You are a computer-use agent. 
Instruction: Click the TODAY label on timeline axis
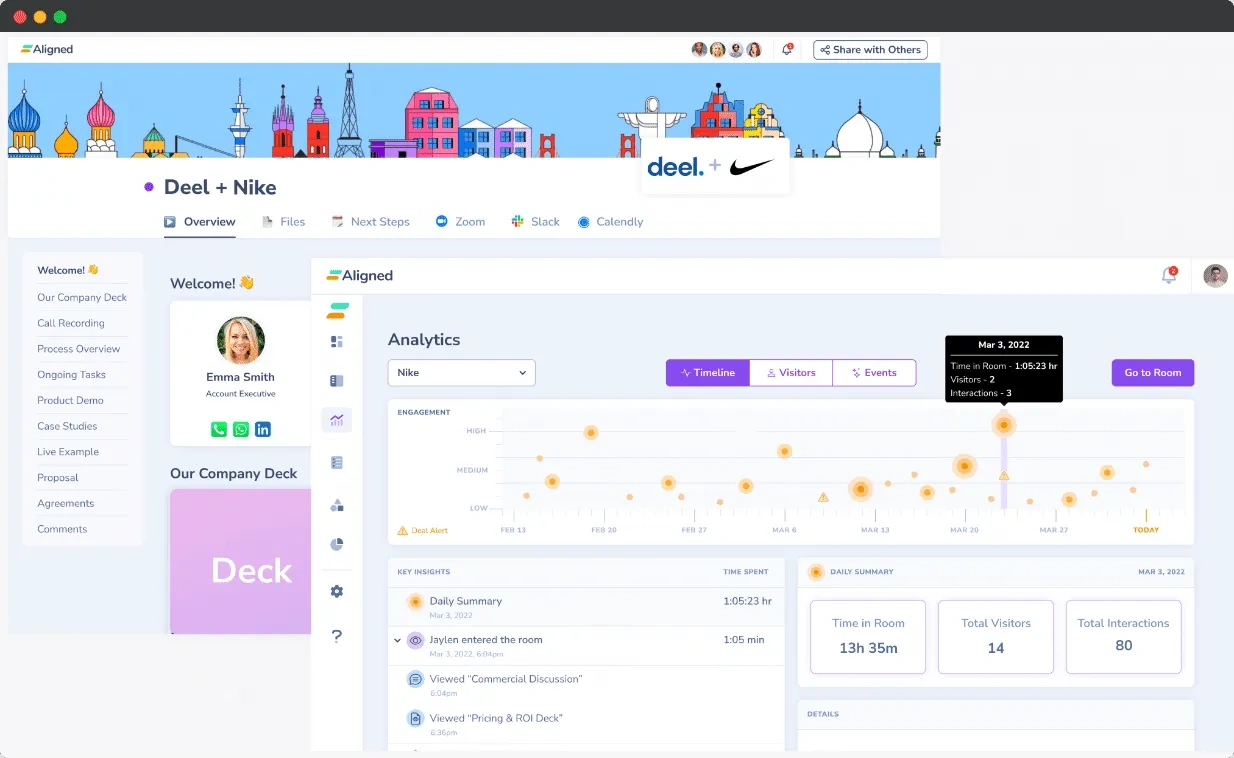[1146, 530]
